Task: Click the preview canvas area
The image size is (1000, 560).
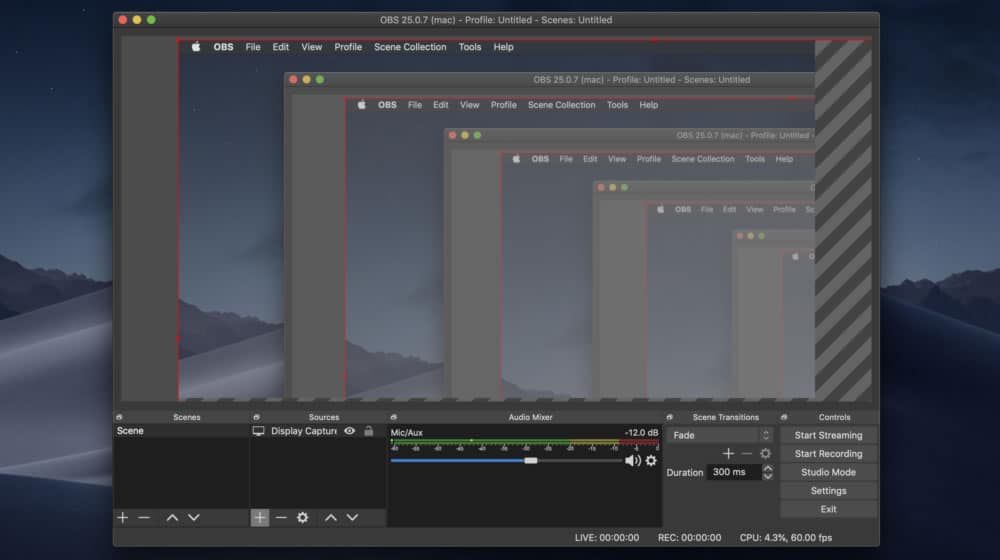Action: click(496, 219)
